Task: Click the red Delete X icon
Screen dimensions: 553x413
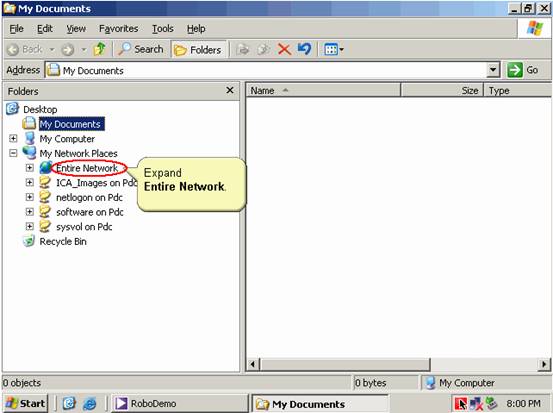Action: click(284, 50)
